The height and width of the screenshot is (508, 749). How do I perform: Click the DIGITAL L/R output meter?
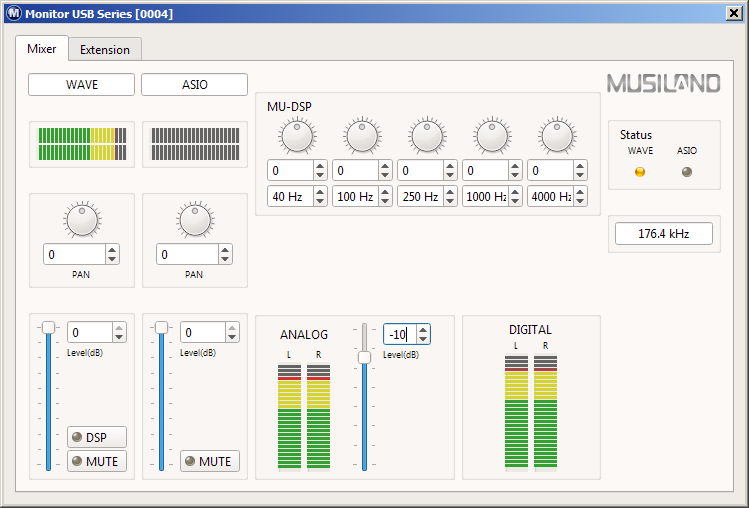[531, 413]
